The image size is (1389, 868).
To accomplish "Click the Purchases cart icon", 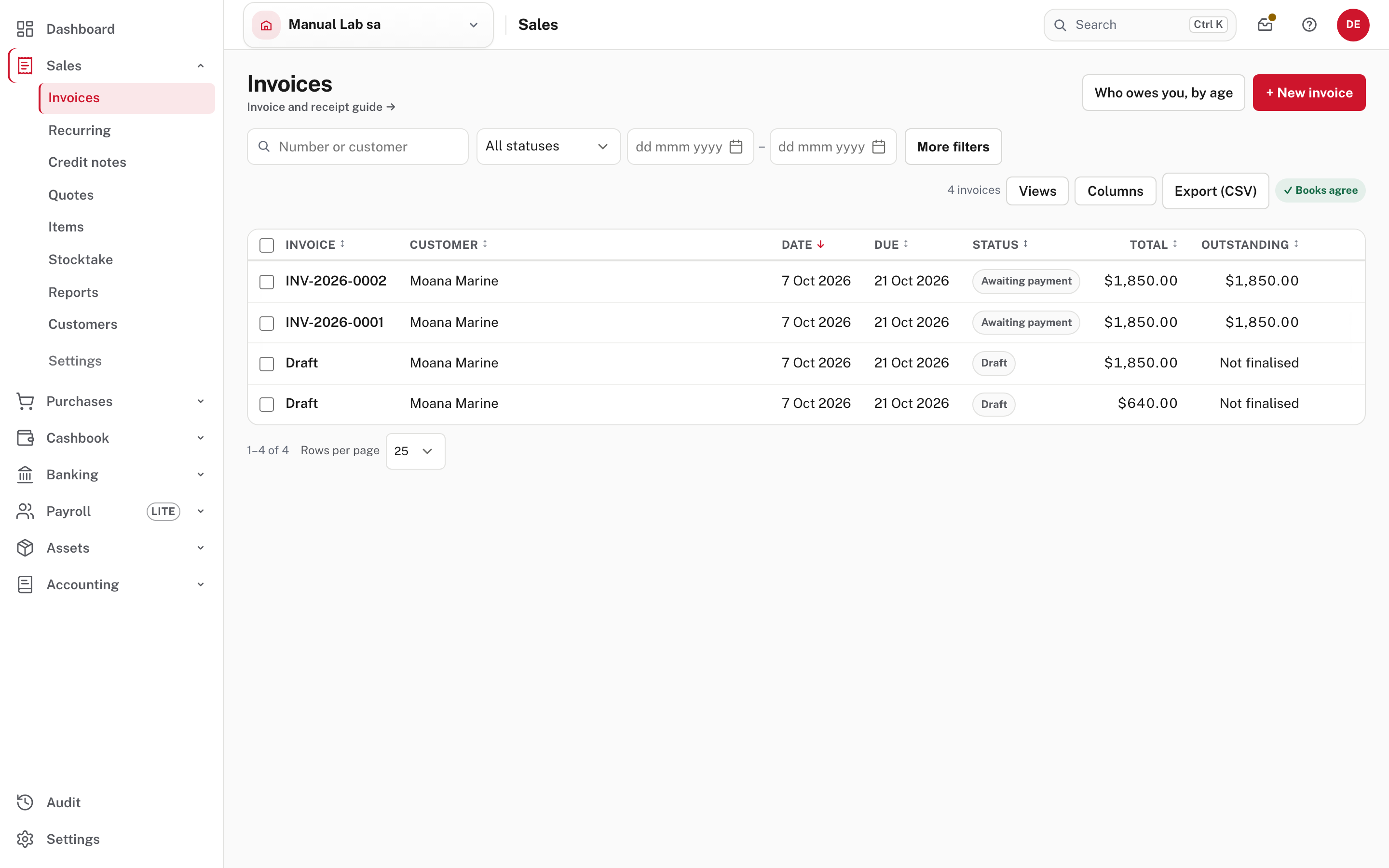I will (x=25, y=401).
